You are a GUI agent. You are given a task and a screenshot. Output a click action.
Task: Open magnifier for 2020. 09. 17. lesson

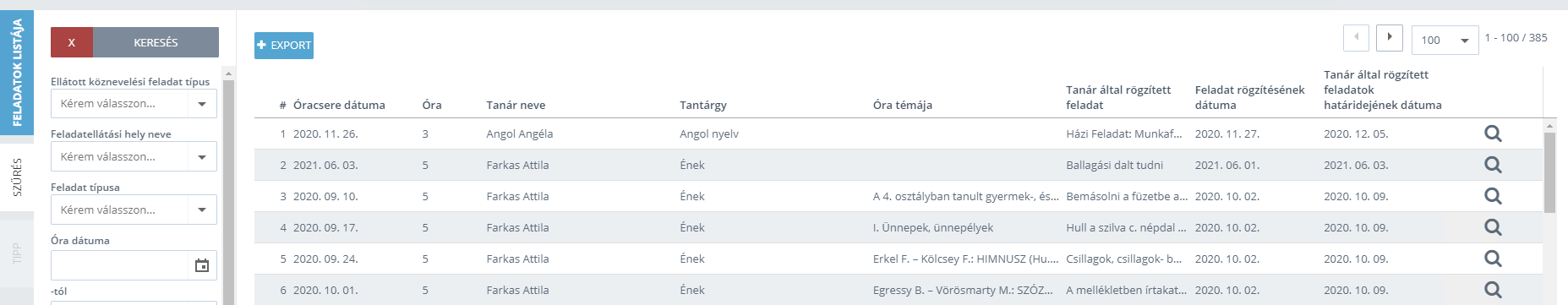(x=1493, y=227)
